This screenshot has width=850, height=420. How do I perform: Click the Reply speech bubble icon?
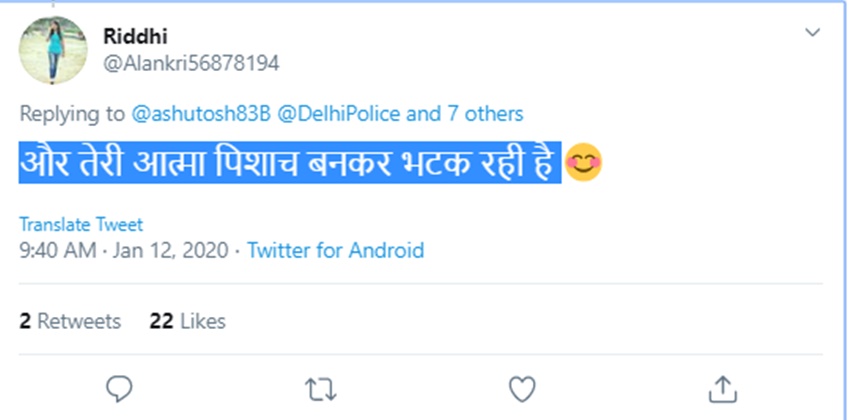119,388
